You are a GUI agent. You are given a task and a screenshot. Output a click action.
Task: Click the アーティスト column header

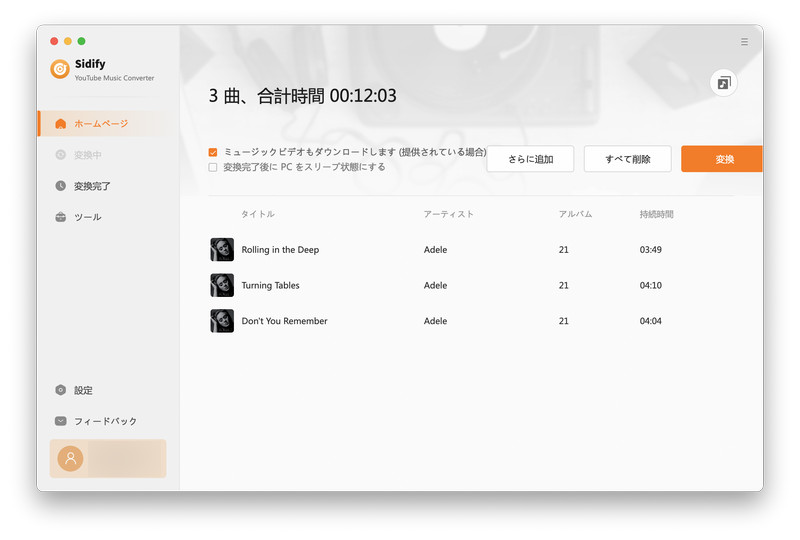[x=448, y=214]
